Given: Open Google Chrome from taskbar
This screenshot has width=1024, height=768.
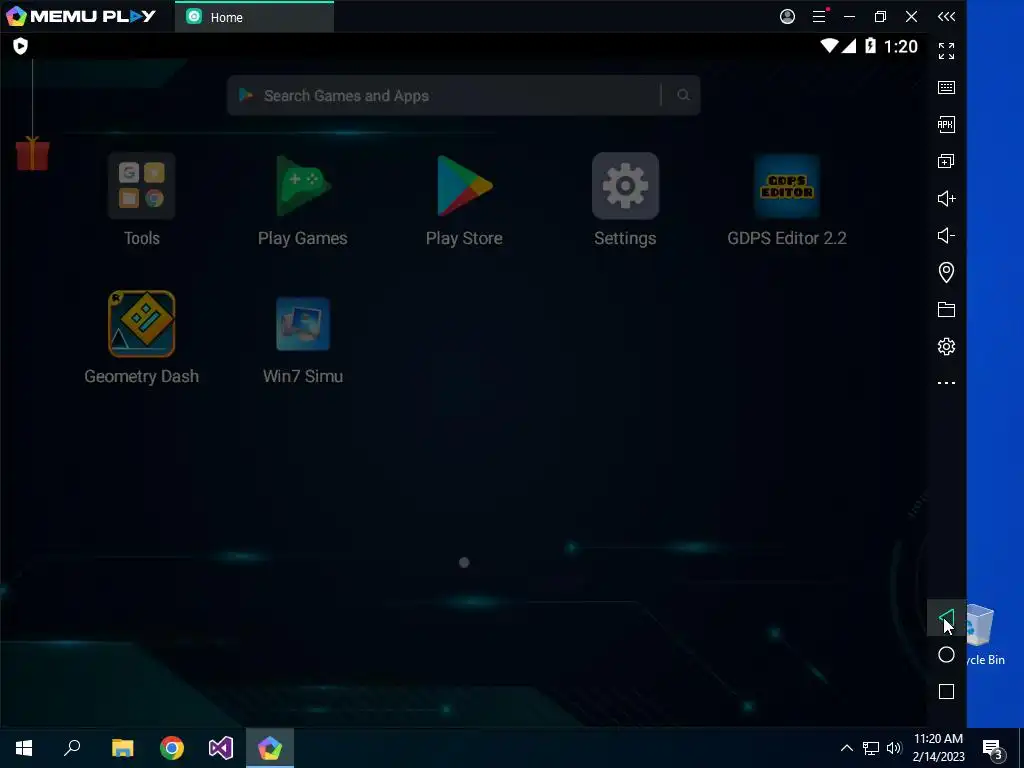Looking at the screenshot, I should click(x=172, y=748).
